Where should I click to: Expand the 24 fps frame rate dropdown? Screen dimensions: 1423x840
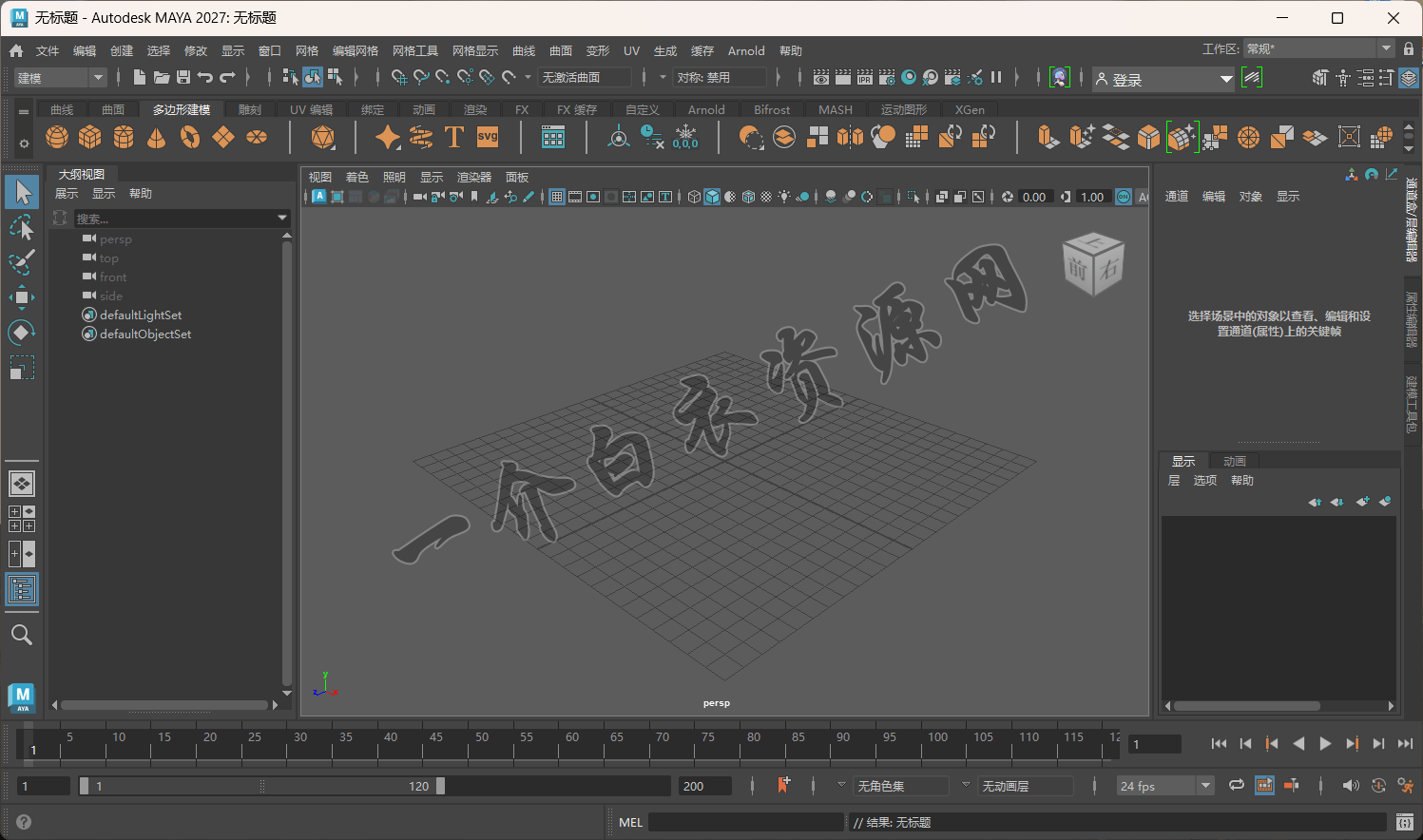coord(1205,786)
